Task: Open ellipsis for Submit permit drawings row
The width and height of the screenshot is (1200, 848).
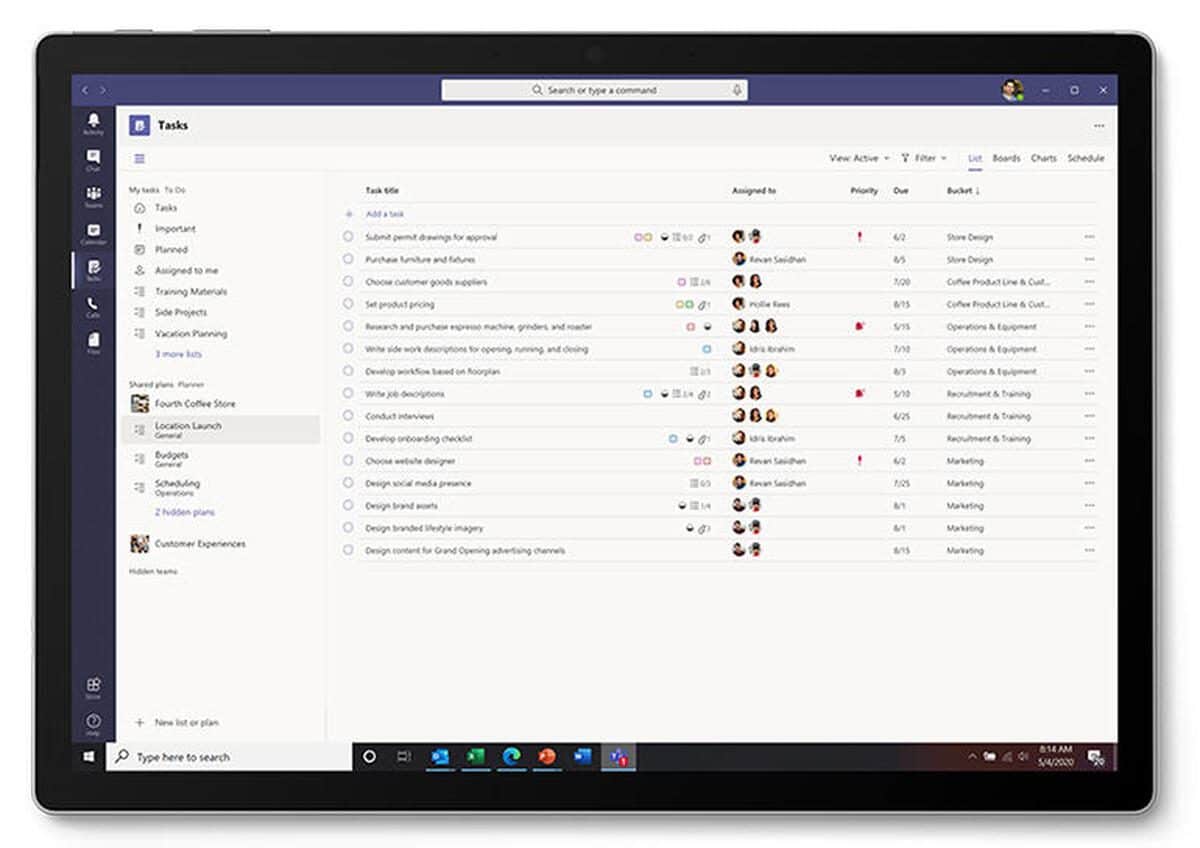Action: click(1089, 237)
